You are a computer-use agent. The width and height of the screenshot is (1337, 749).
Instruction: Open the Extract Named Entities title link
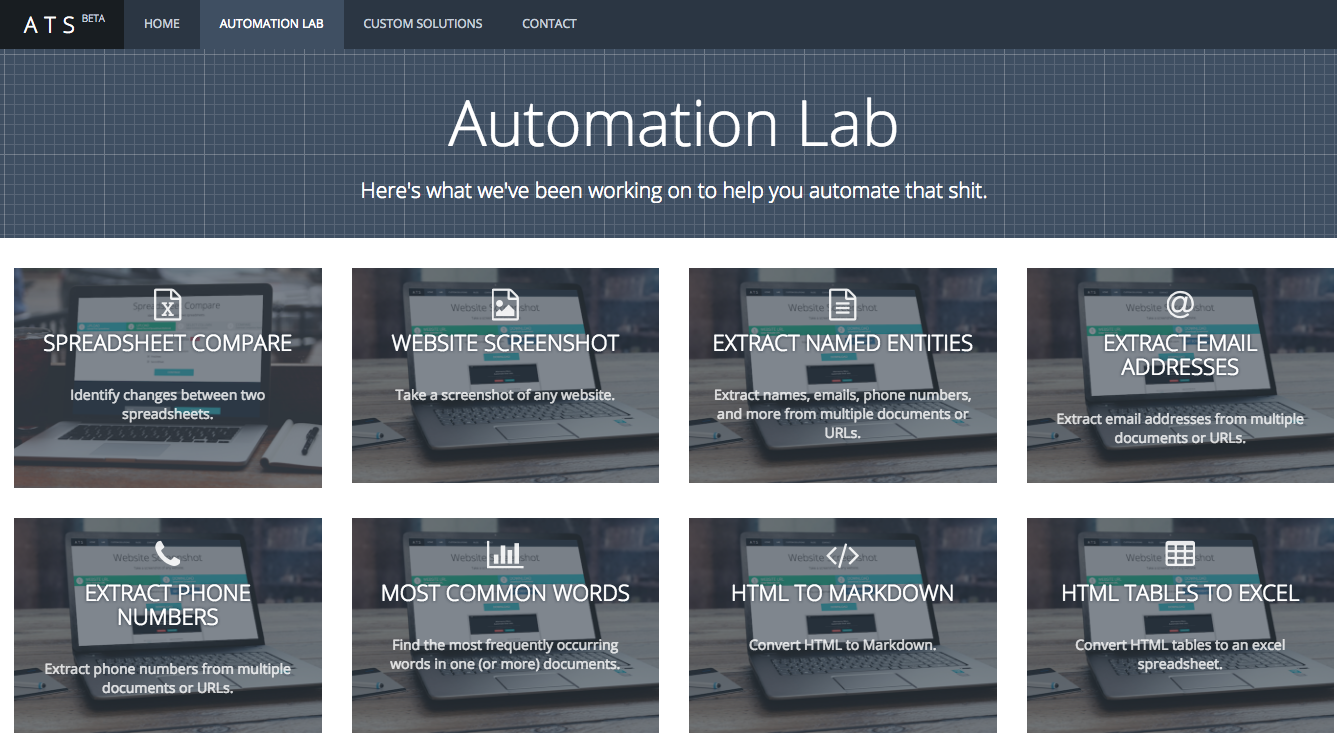coord(843,343)
